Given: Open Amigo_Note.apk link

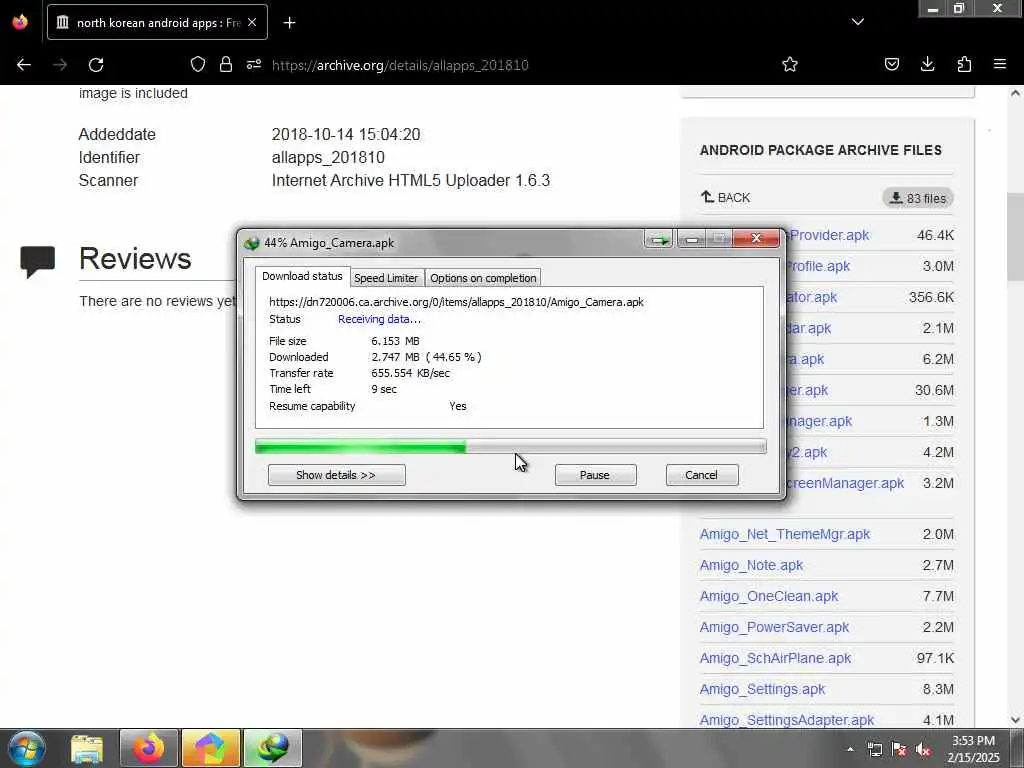Looking at the screenshot, I should pyautogui.click(x=751, y=565).
